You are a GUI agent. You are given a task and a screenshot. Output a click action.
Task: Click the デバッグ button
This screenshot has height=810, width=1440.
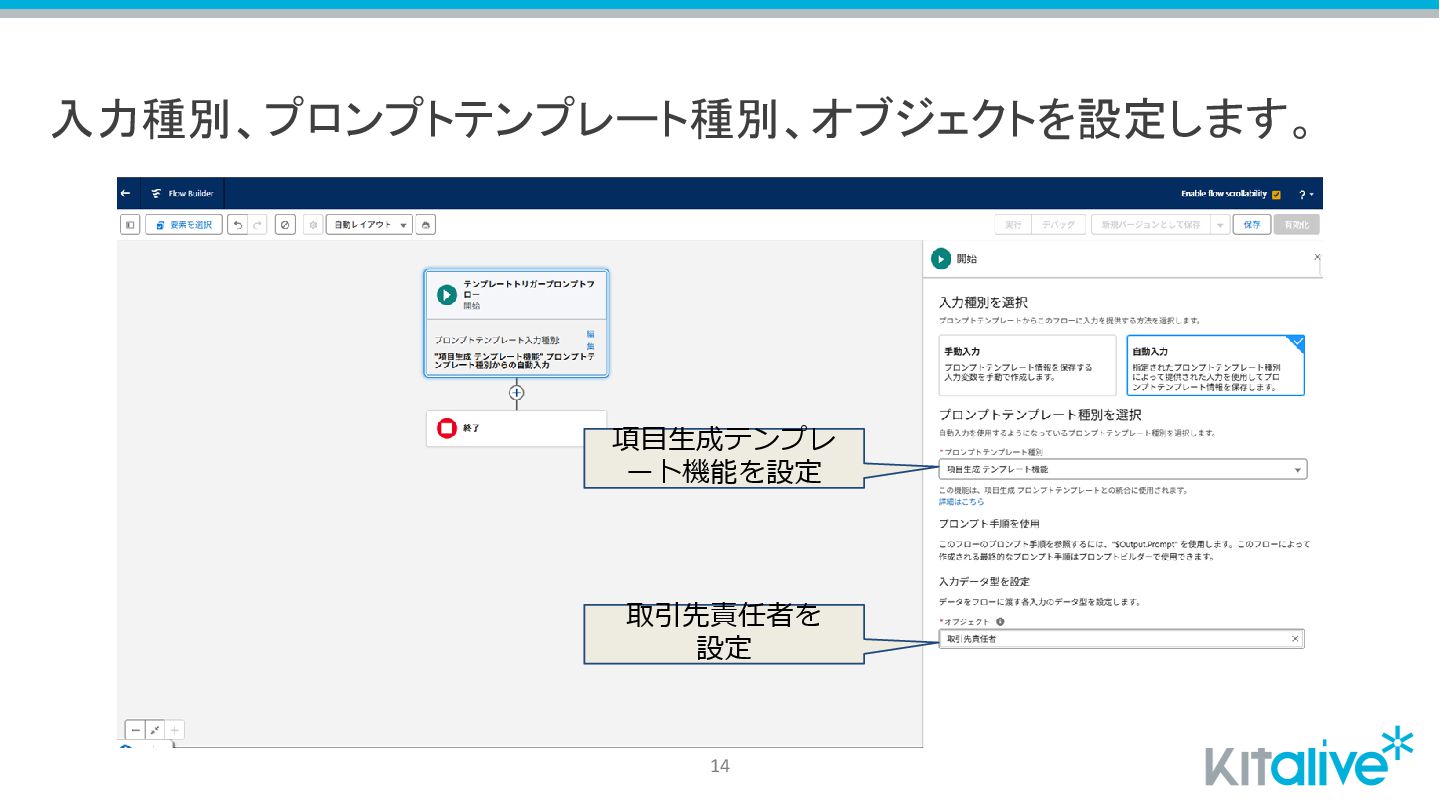[1058, 225]
